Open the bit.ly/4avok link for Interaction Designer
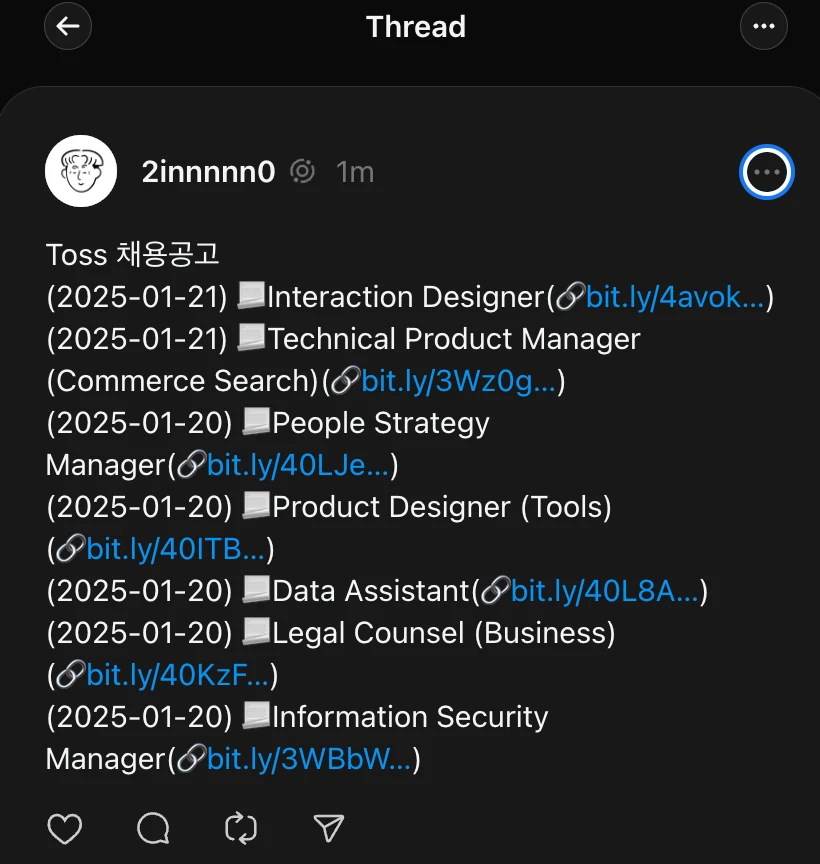The height and width of the screenshot is (864, 820). tap(675, 297)
